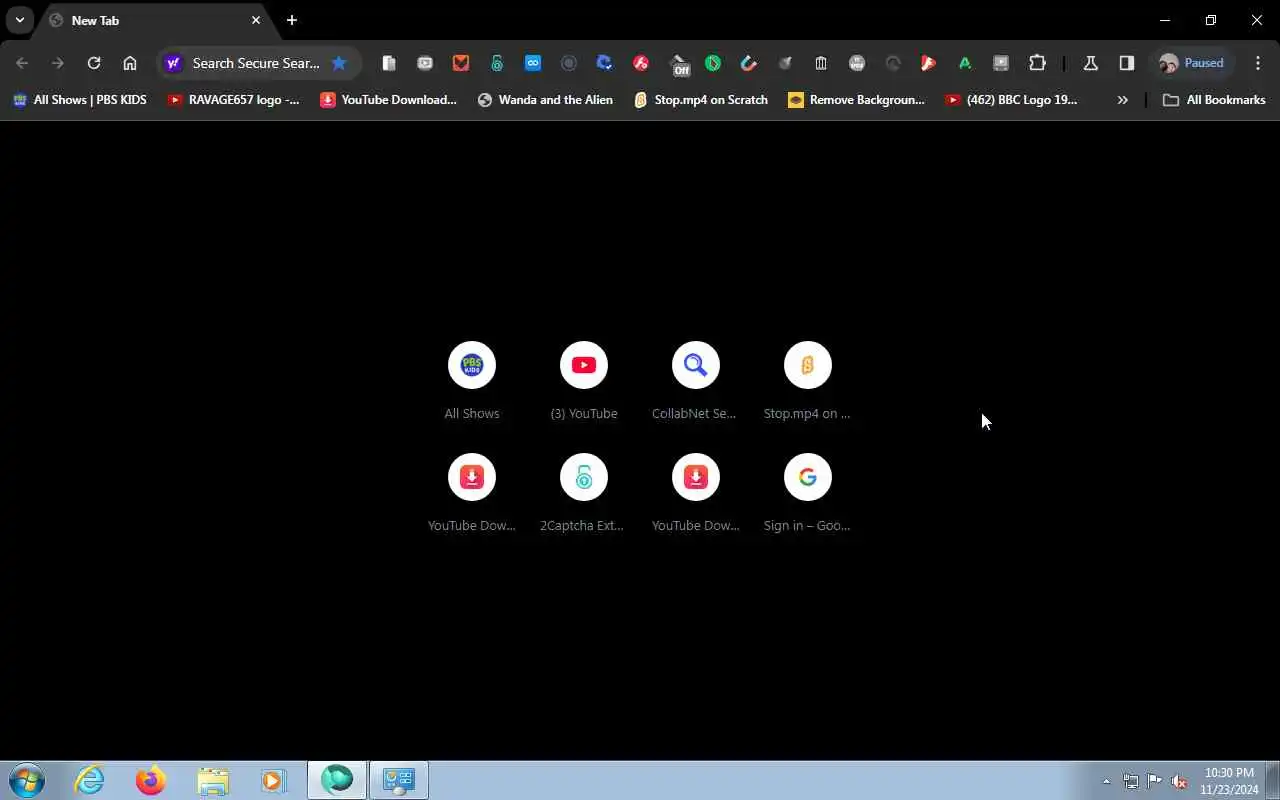This screenshot has width=1280, height=800.
Task: Reload the page with the refresh icon
Action: [94, 63]
